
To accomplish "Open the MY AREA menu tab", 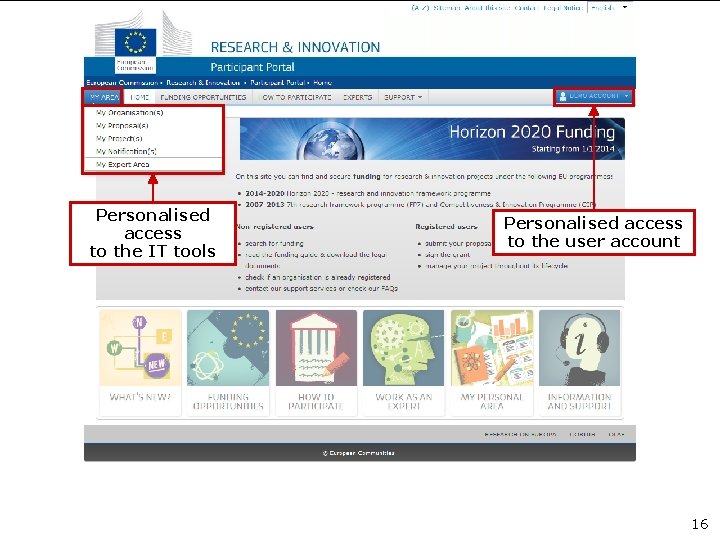I will click(103, 97).
